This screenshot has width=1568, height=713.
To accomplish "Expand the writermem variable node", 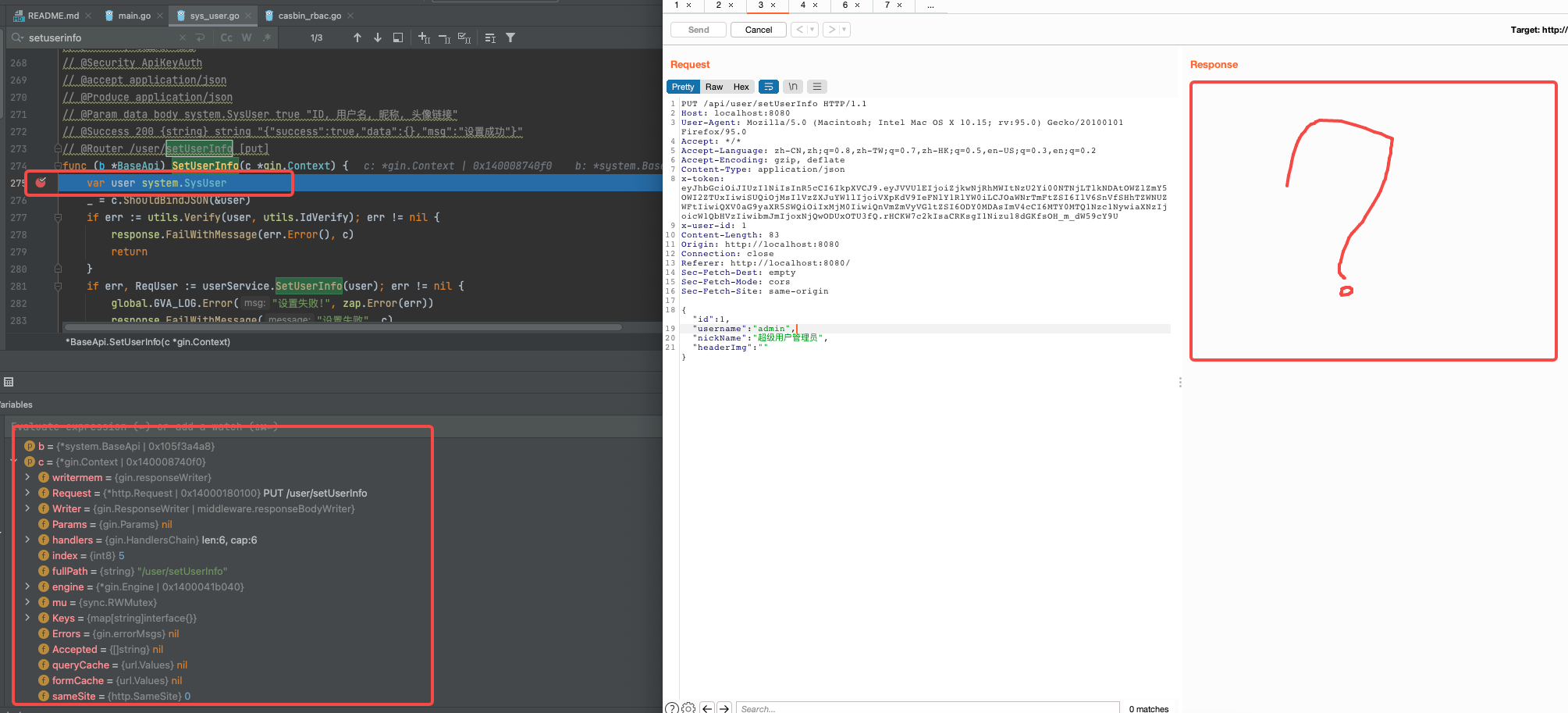I will coord(27,477).
